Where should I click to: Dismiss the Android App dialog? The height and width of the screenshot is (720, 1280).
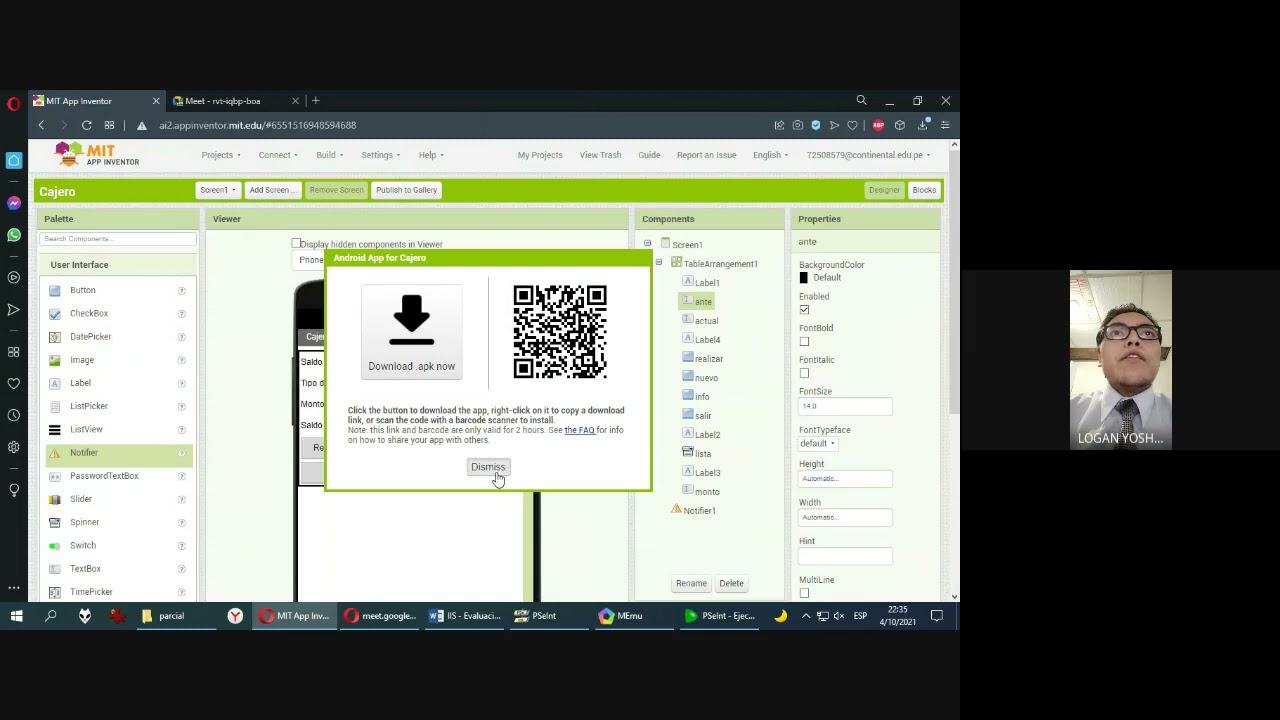pyautogui.click(x=488, y=467)
